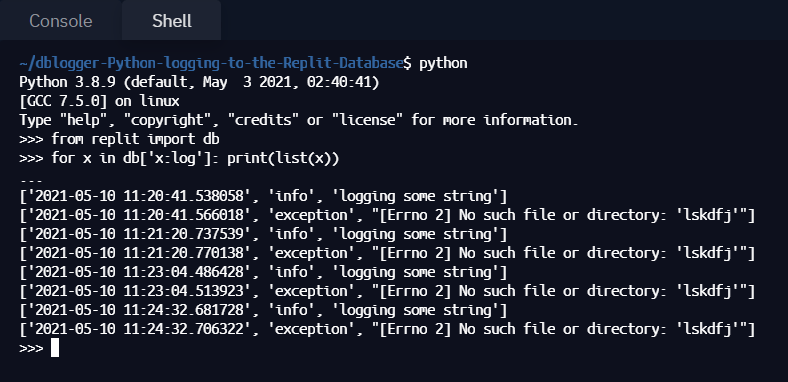This screenshot has height=382, width=788.
Task: Click the python command after the prompt
Action: pyautogui.click(x=443, y=64)
